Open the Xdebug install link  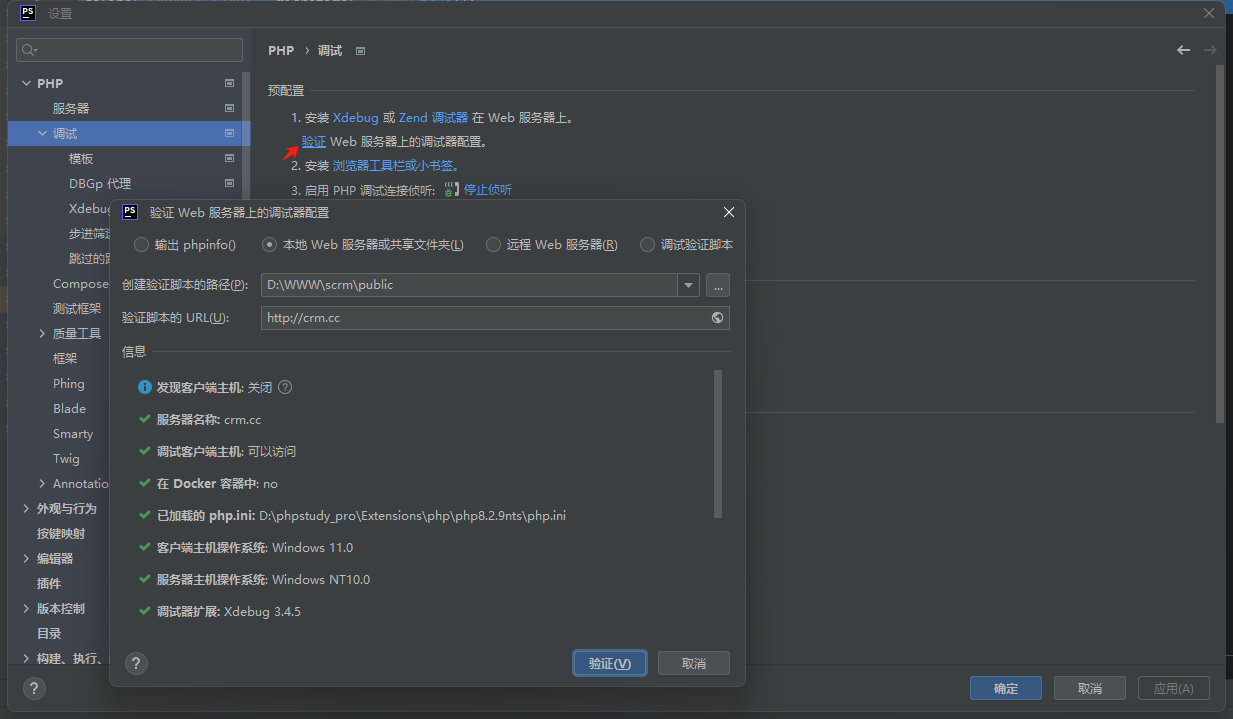[x=355, y=118]
